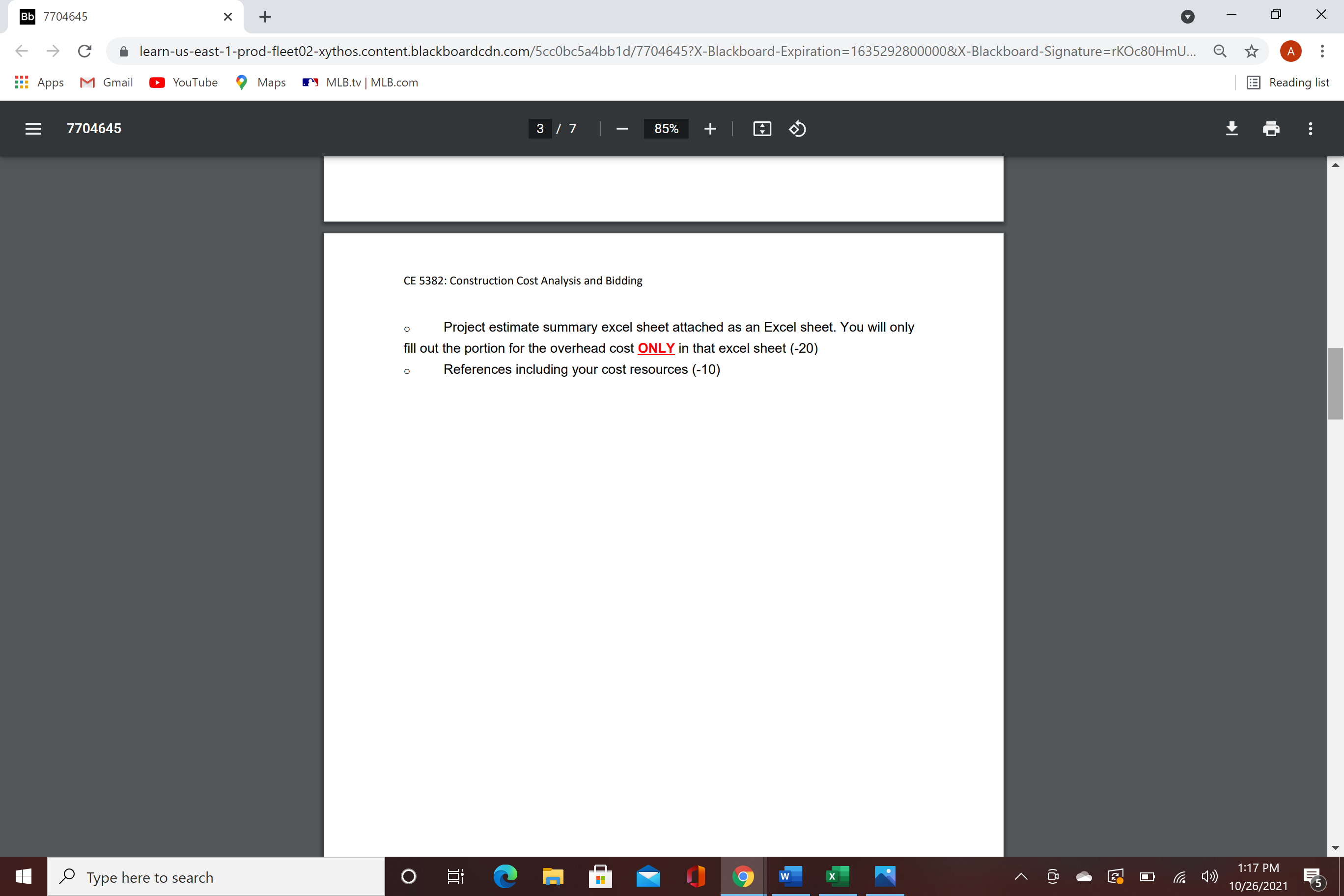Open a new browser tab

click(265, 17)
